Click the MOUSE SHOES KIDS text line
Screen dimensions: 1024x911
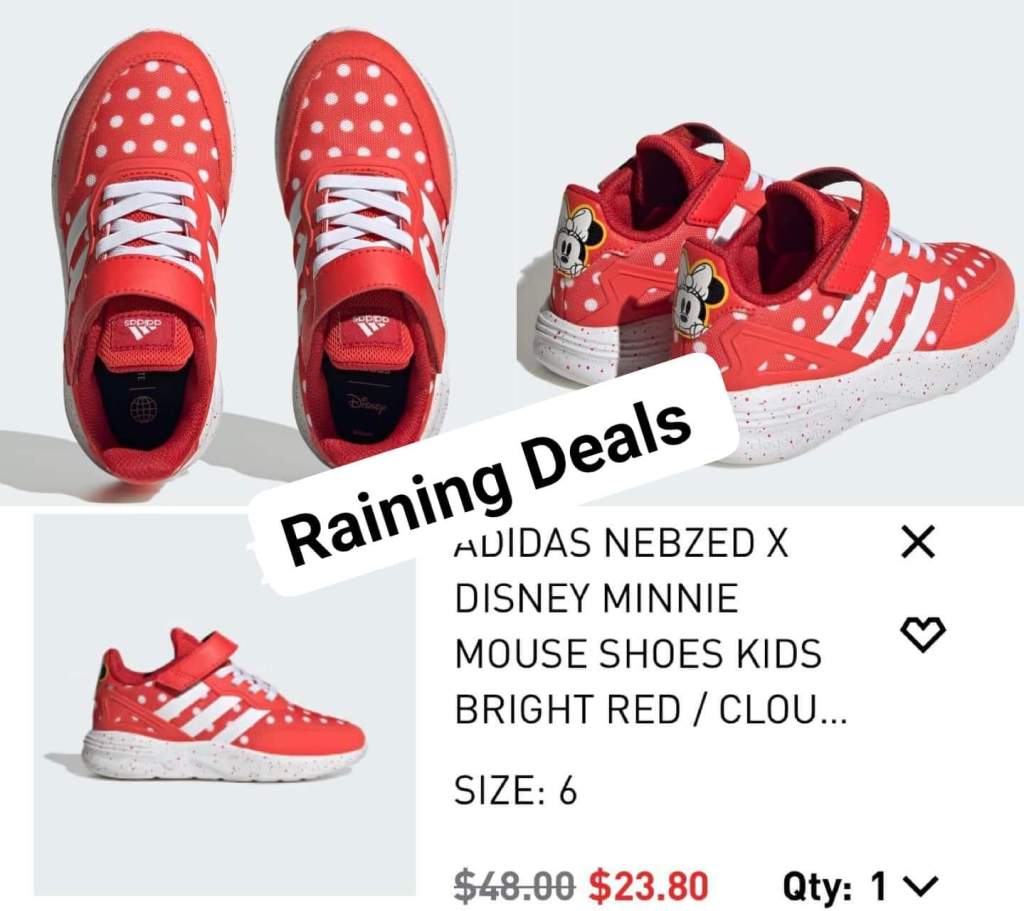[x=637, y=654]
